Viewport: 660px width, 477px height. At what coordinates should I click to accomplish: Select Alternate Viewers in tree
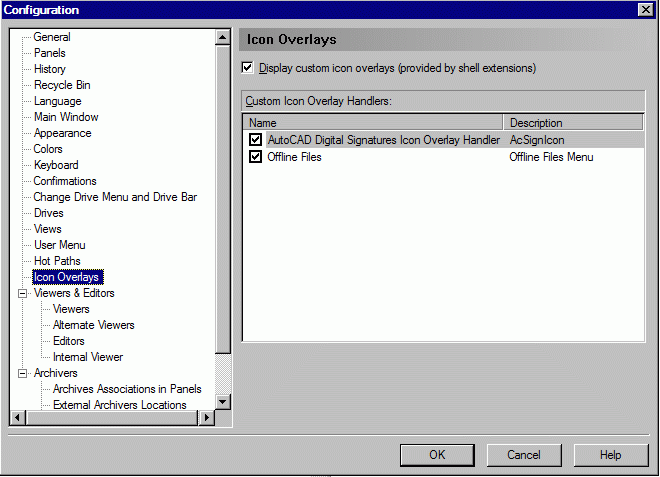click(93, 325)
